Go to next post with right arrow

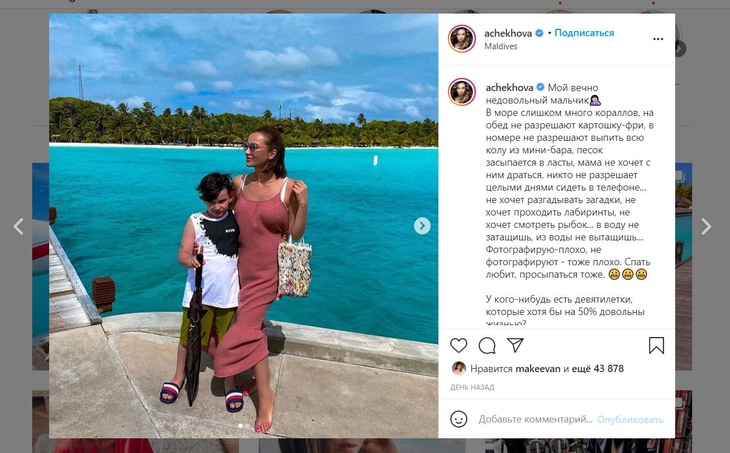pos(706,227)
